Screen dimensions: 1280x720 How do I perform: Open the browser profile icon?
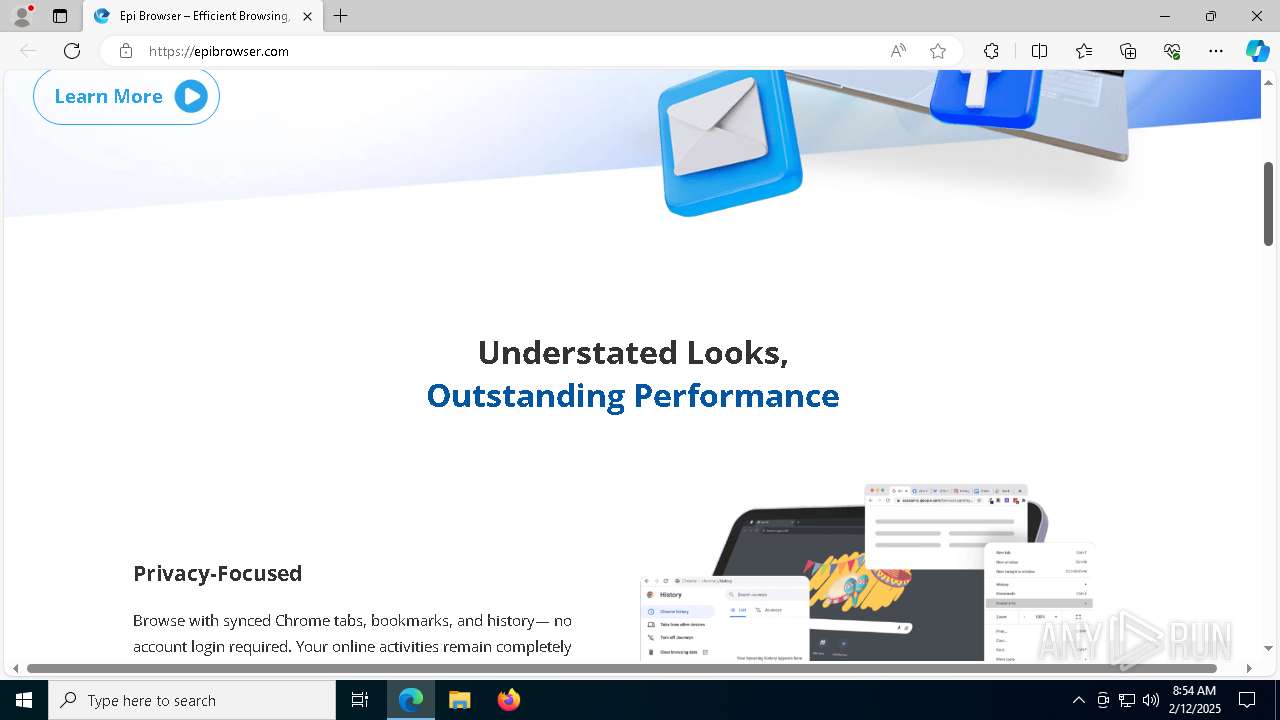(x=21, y=16)
